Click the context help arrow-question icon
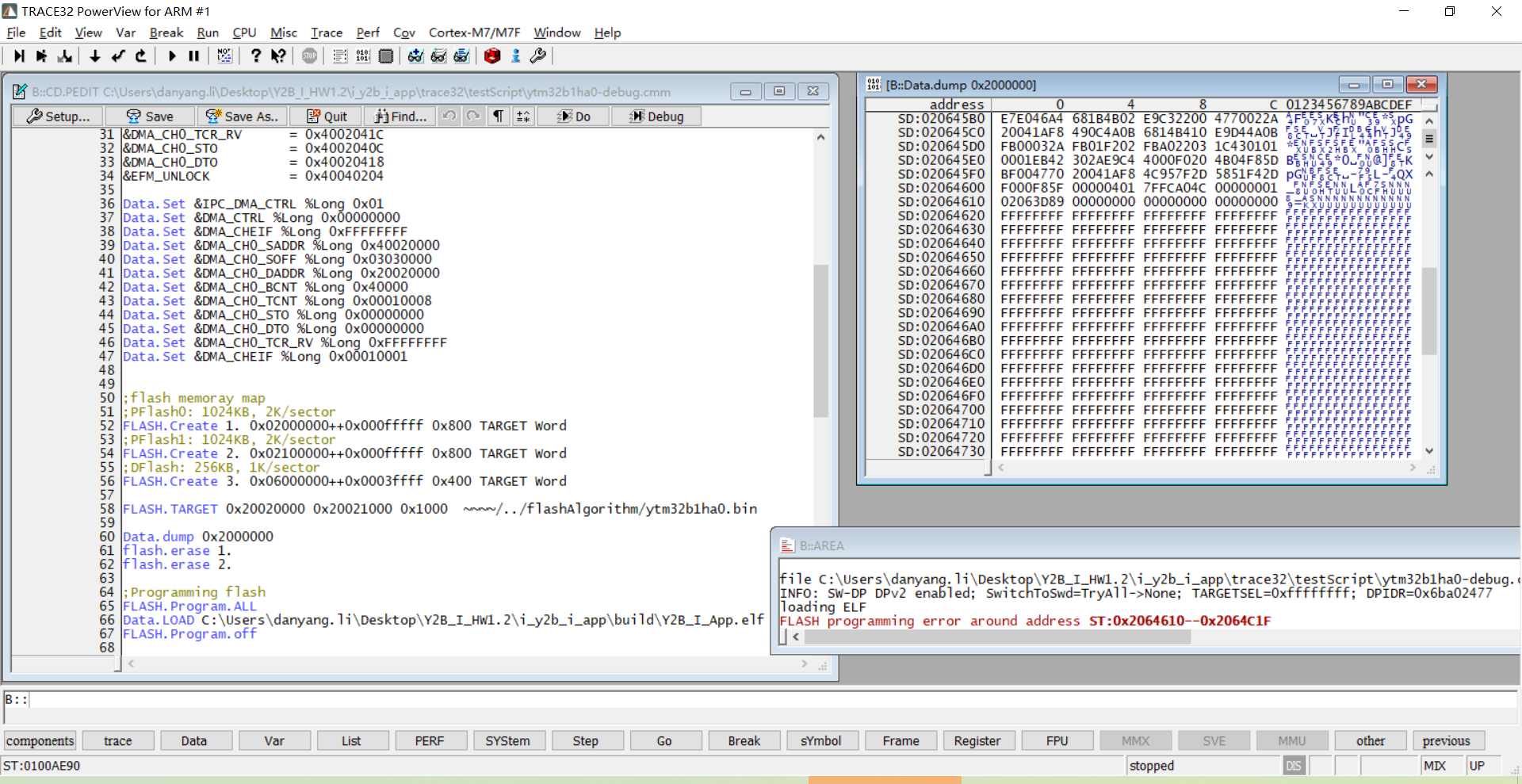This screenshot has height=784, width=1522. point(278,55)
